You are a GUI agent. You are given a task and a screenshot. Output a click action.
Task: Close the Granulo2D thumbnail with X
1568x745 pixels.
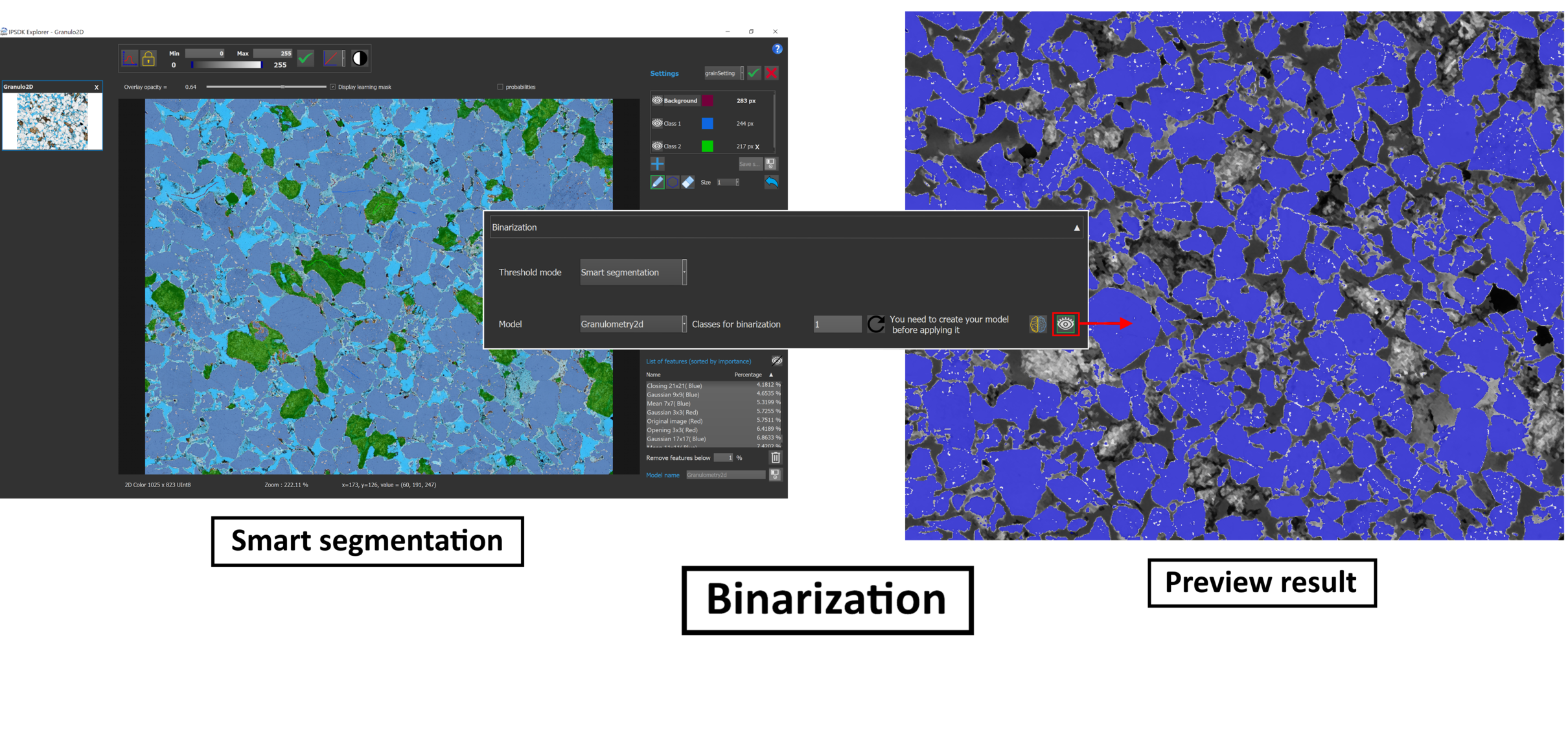click(97, 87)
